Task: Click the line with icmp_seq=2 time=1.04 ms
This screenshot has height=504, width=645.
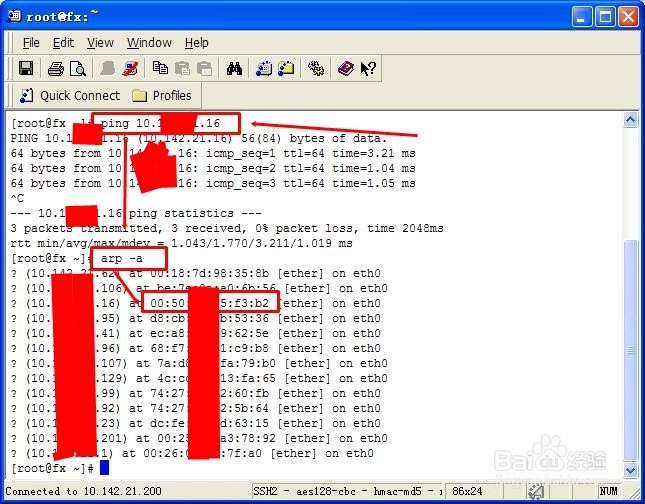Action: (x=213, y=168)
